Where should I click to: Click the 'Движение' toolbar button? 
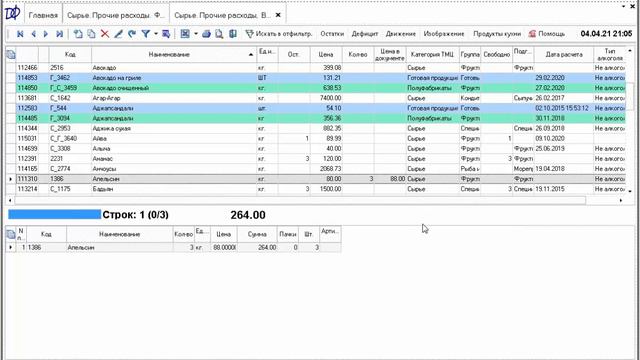[x=401, y=34]
